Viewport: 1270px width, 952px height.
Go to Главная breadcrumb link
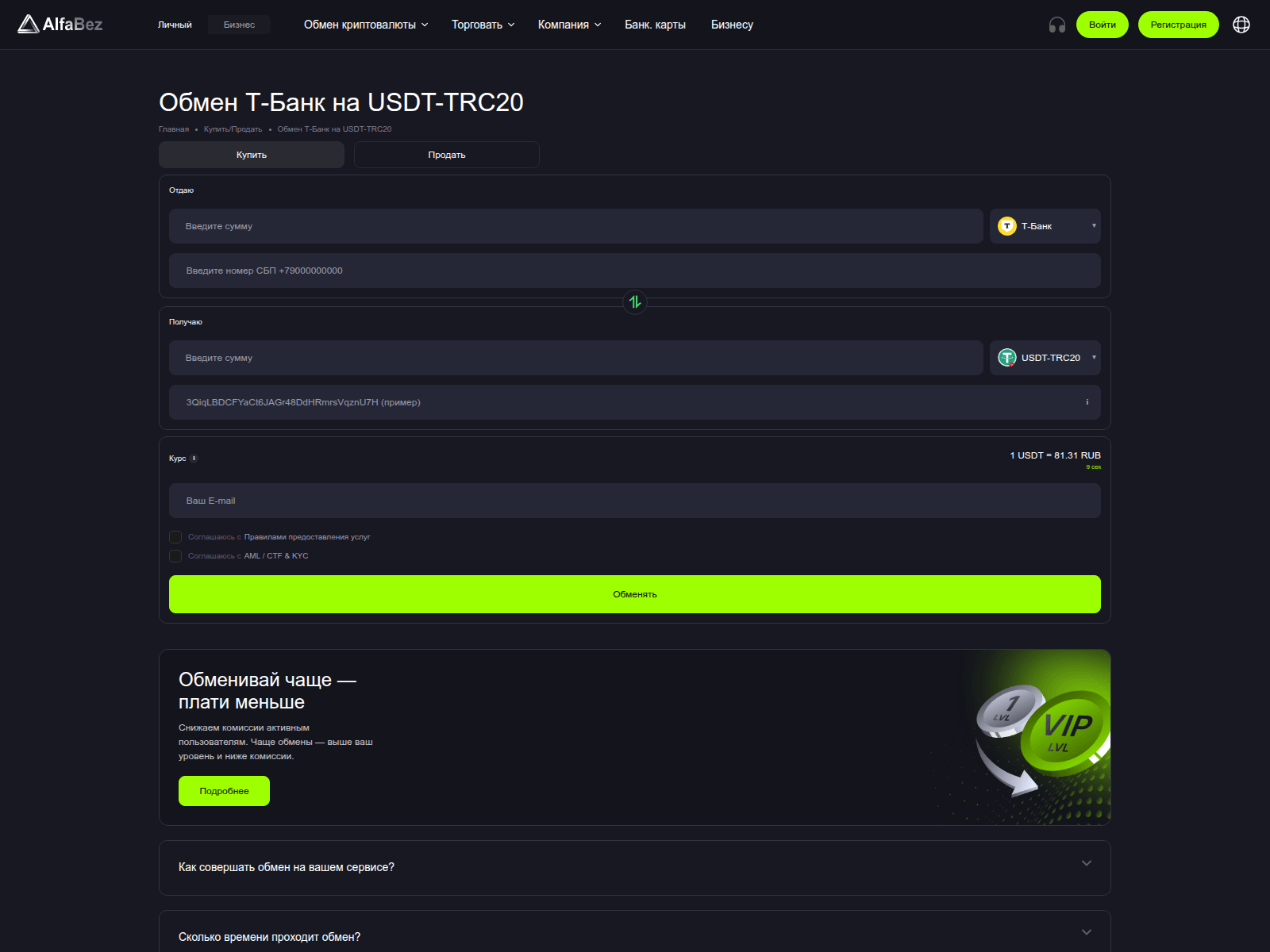coord(174,129)
